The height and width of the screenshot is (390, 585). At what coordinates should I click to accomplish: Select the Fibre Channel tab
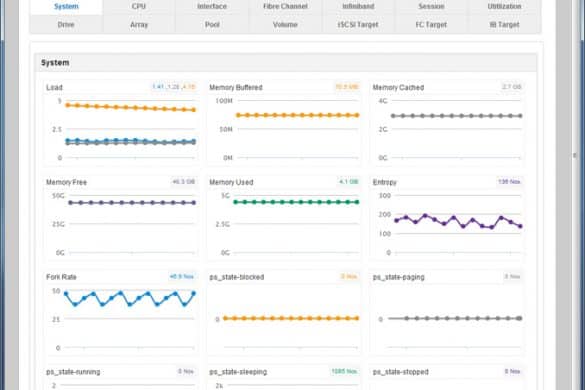pos(285,6)
